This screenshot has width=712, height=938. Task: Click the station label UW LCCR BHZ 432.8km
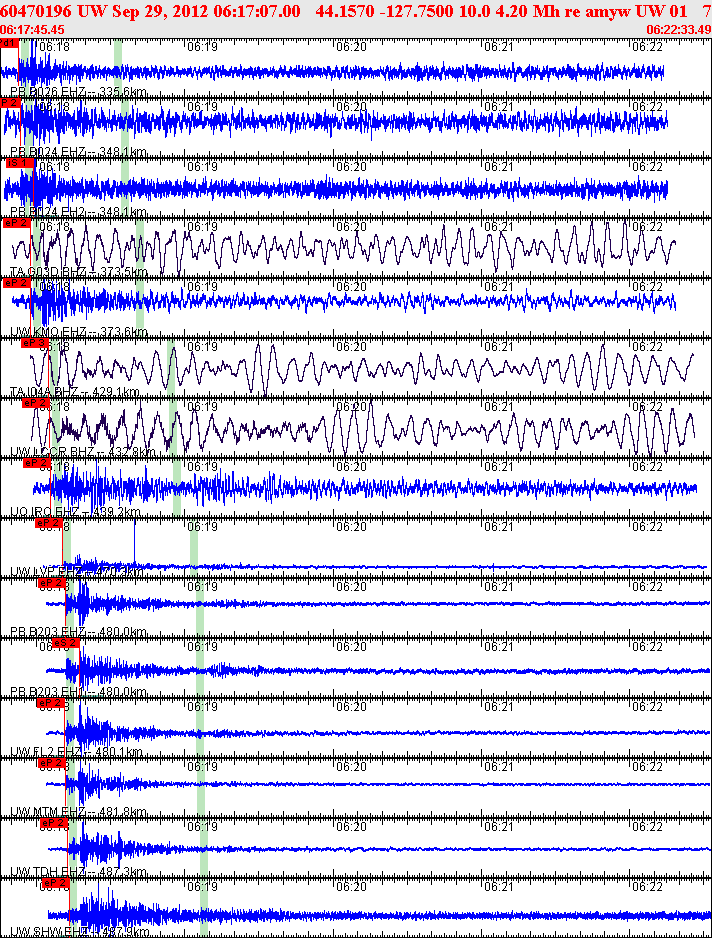[x=83, y=452]
